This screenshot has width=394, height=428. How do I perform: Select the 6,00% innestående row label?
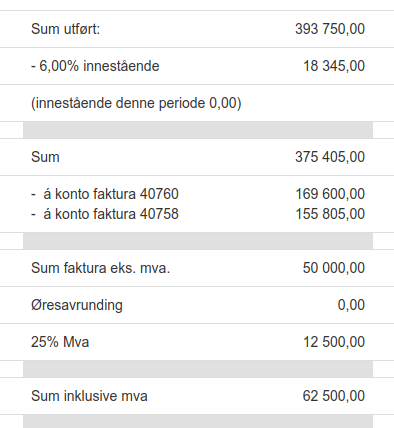(x=95, y=66)
